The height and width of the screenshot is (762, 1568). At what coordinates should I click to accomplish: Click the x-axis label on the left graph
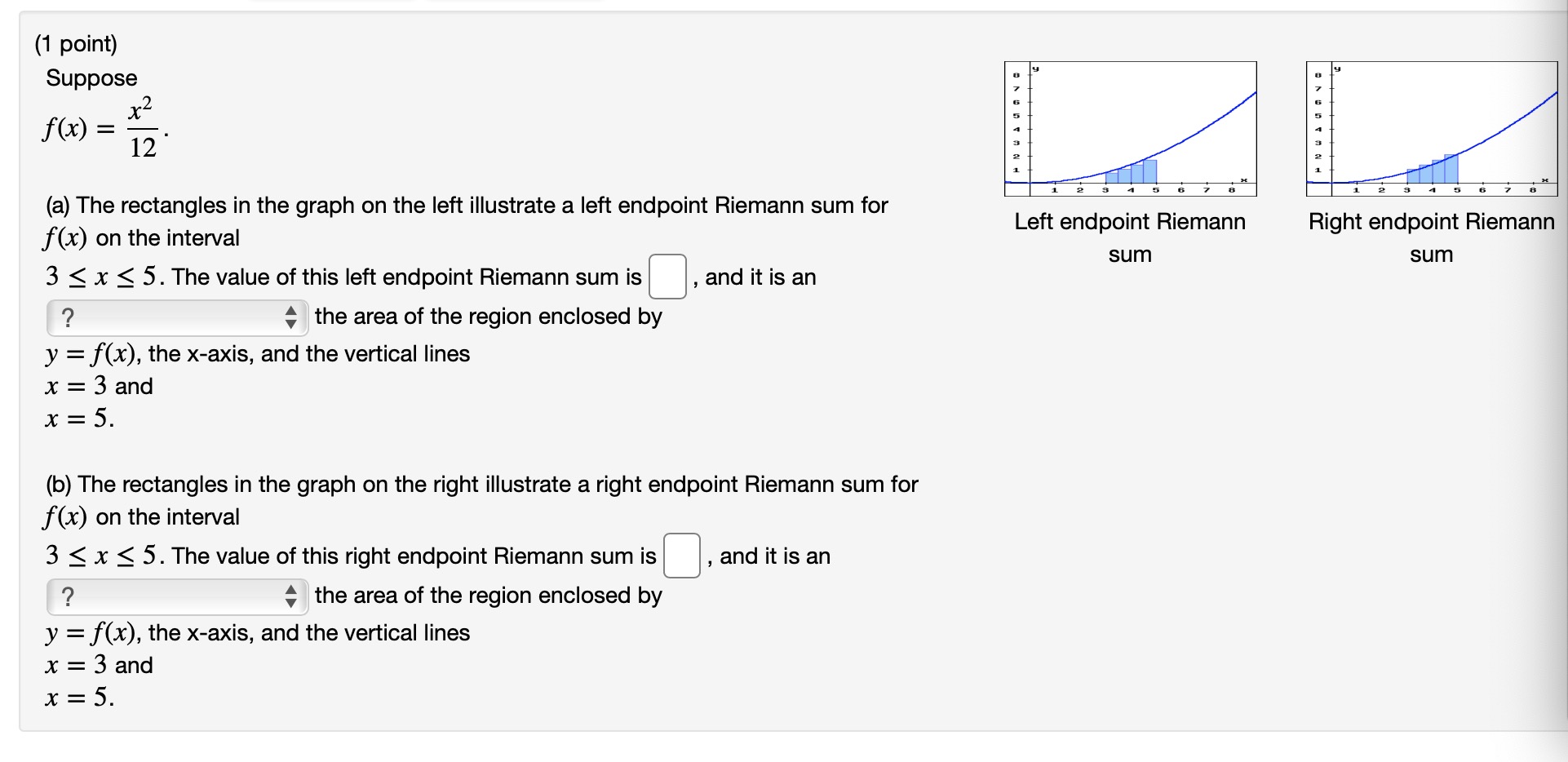[x=1243, y=181]
